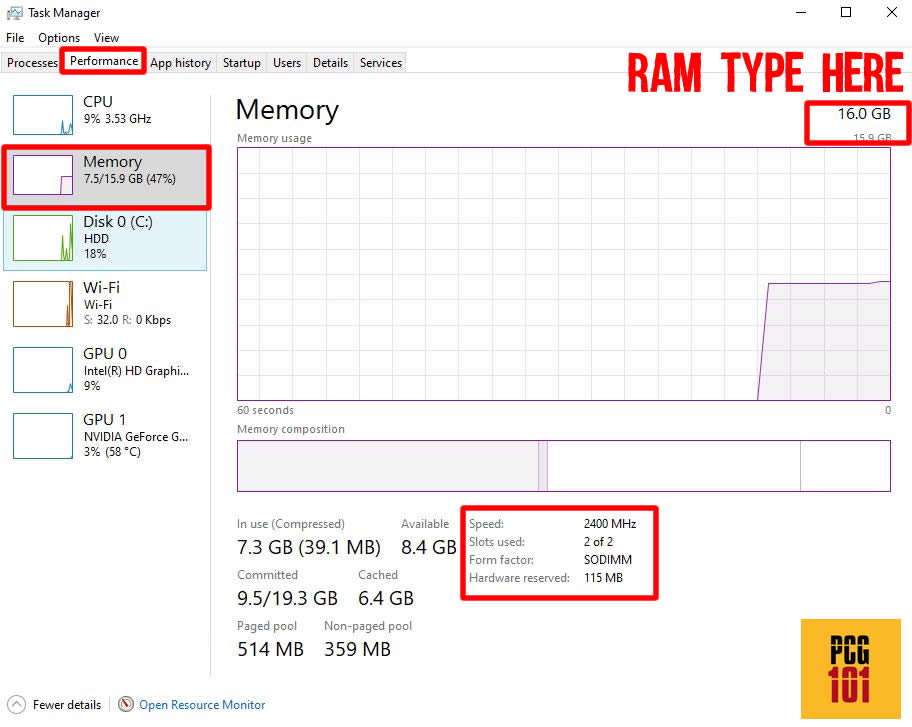912x727 pixels.
Task: Select the Memory performance entry
Action: 106,177
